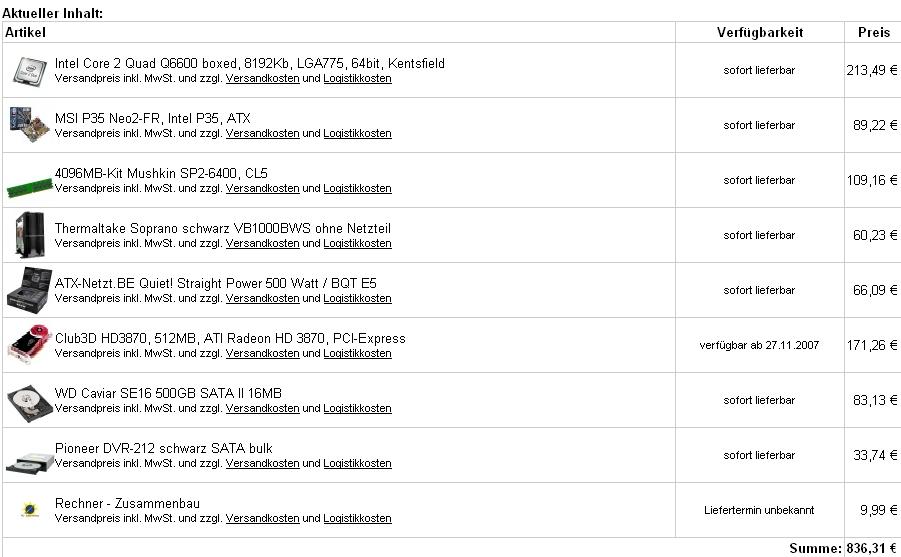The height and width of the screenshot is (557, 901).
Task: Click the ATX-Netzt.BE Quiet! Straight Power title
Action: tap(215, 283)
